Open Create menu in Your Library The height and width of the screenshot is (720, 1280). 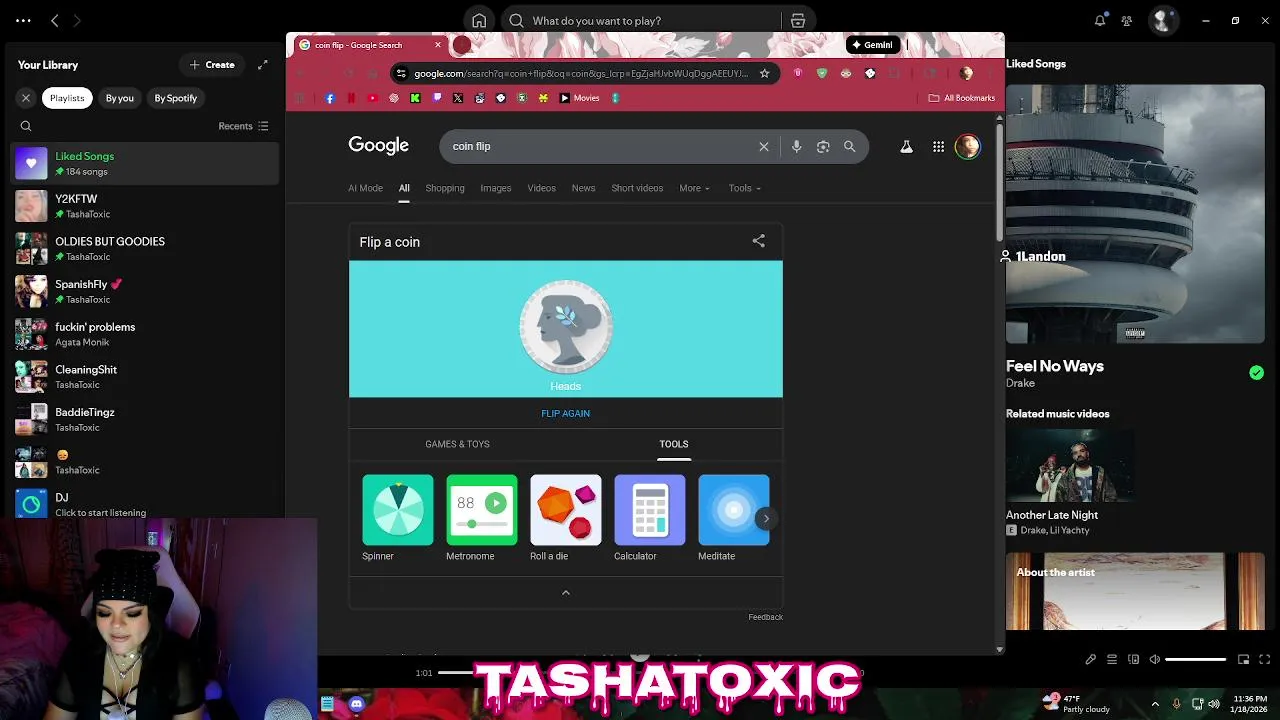pyautogui.click(x=212, y=65)
